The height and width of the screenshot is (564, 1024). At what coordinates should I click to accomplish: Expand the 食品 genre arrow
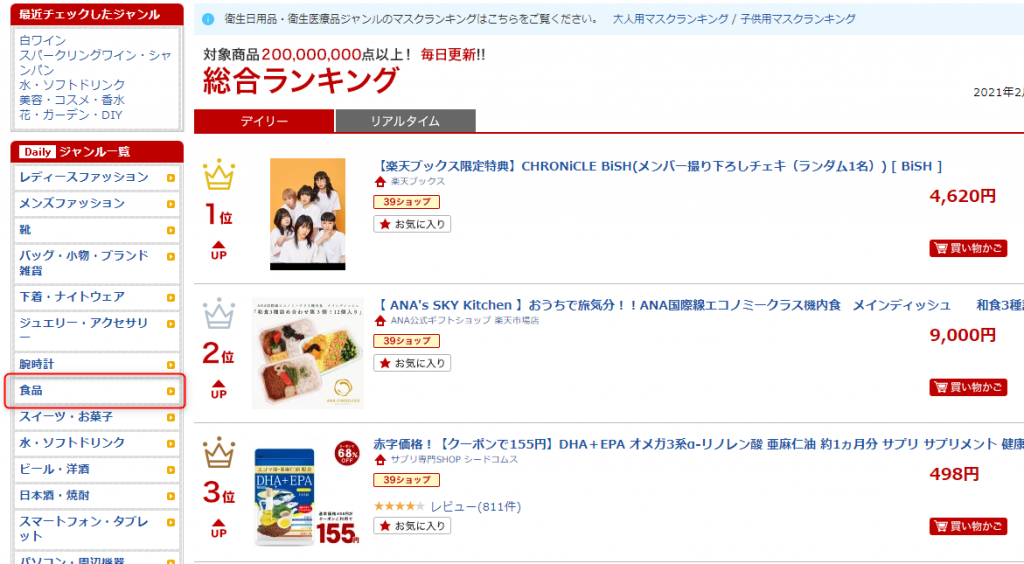[x=171, y=390]
